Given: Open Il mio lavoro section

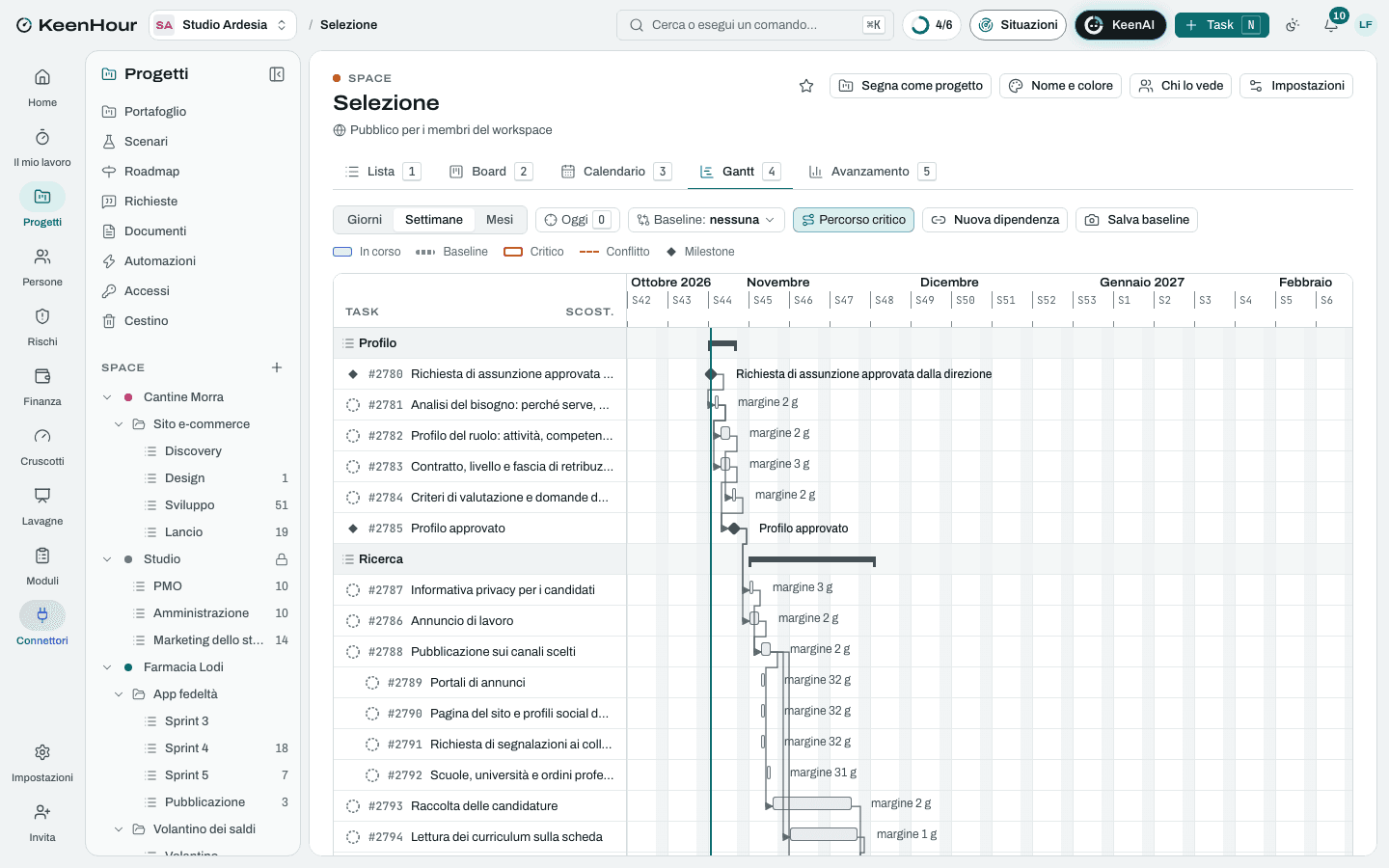Looking at the screenshot, I should click(42, 147).
